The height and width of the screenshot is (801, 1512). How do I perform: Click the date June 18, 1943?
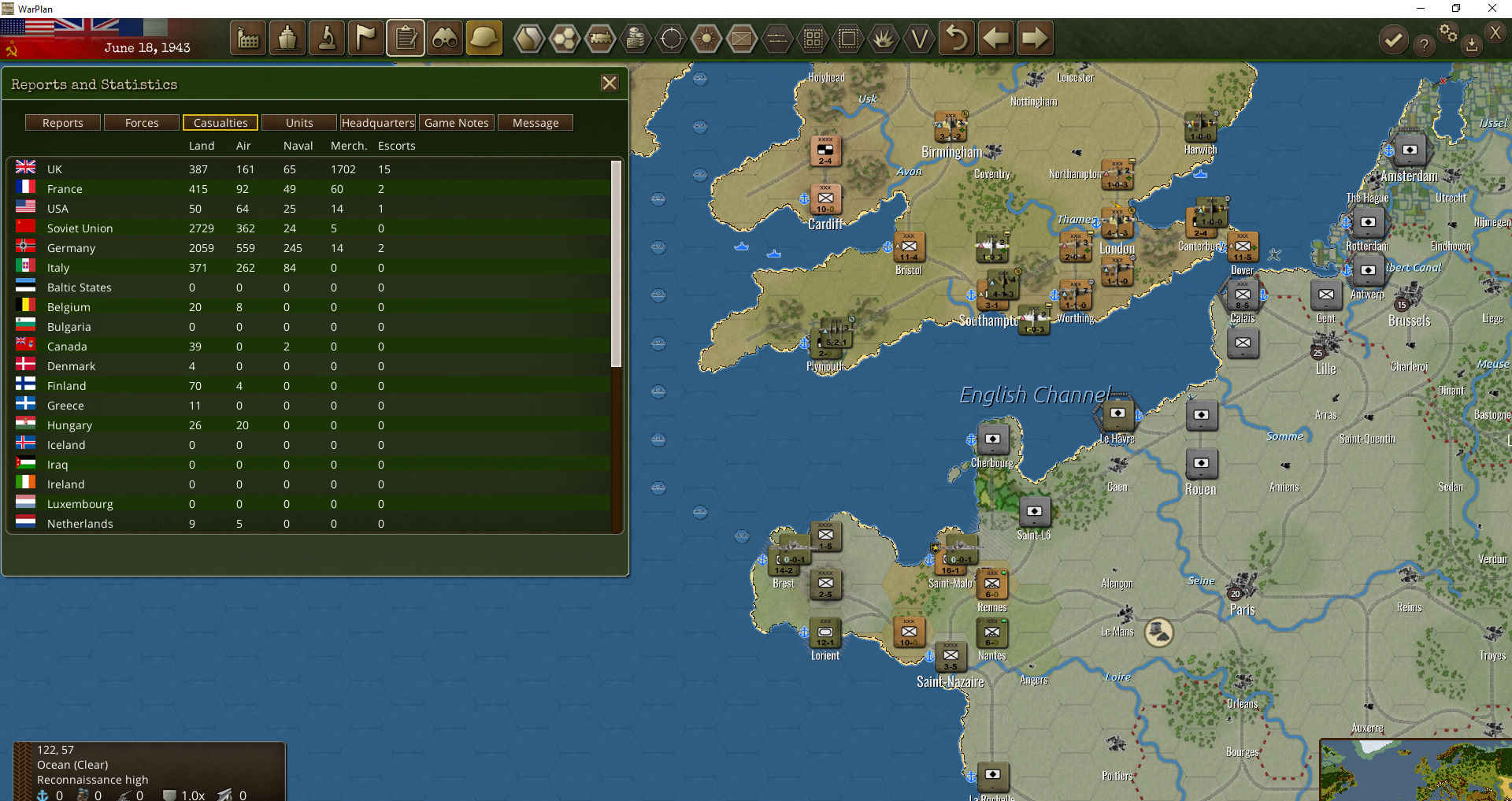(x=147, y=47)
